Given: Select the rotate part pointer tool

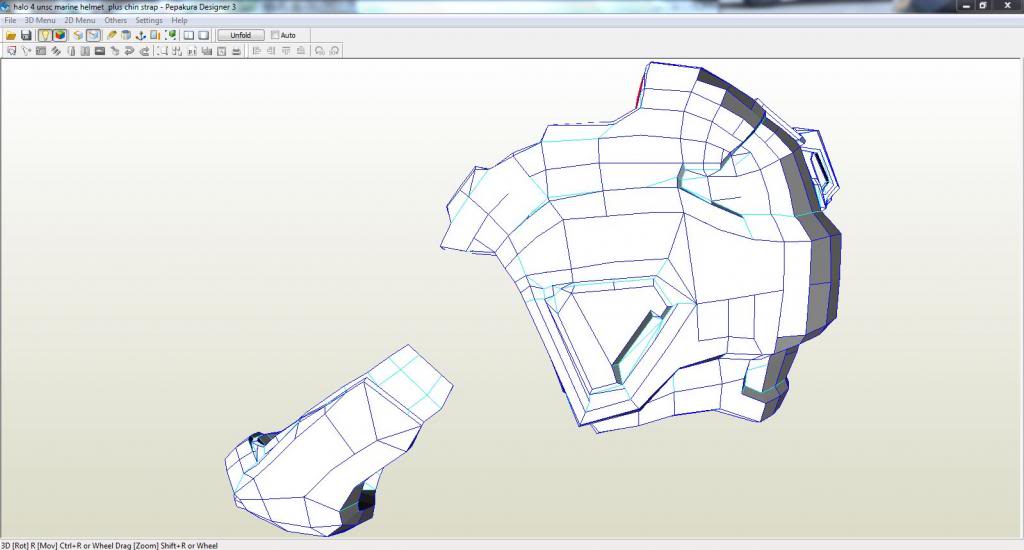Looking at the screenshot, I should click(26, 51).
